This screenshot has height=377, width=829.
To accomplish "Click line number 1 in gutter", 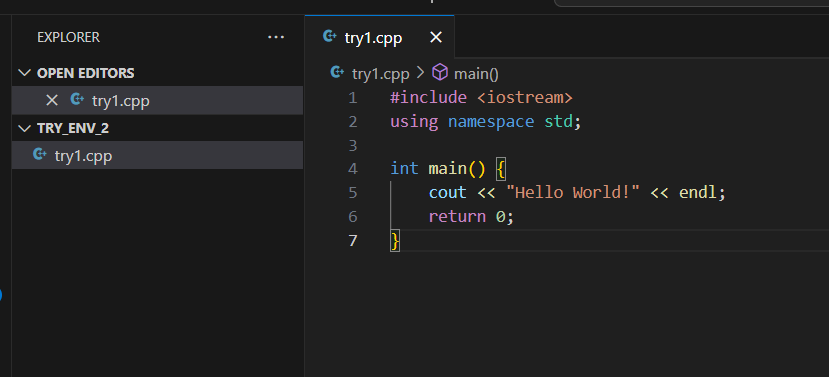I will pyautogui.click(x=353, y=98).
